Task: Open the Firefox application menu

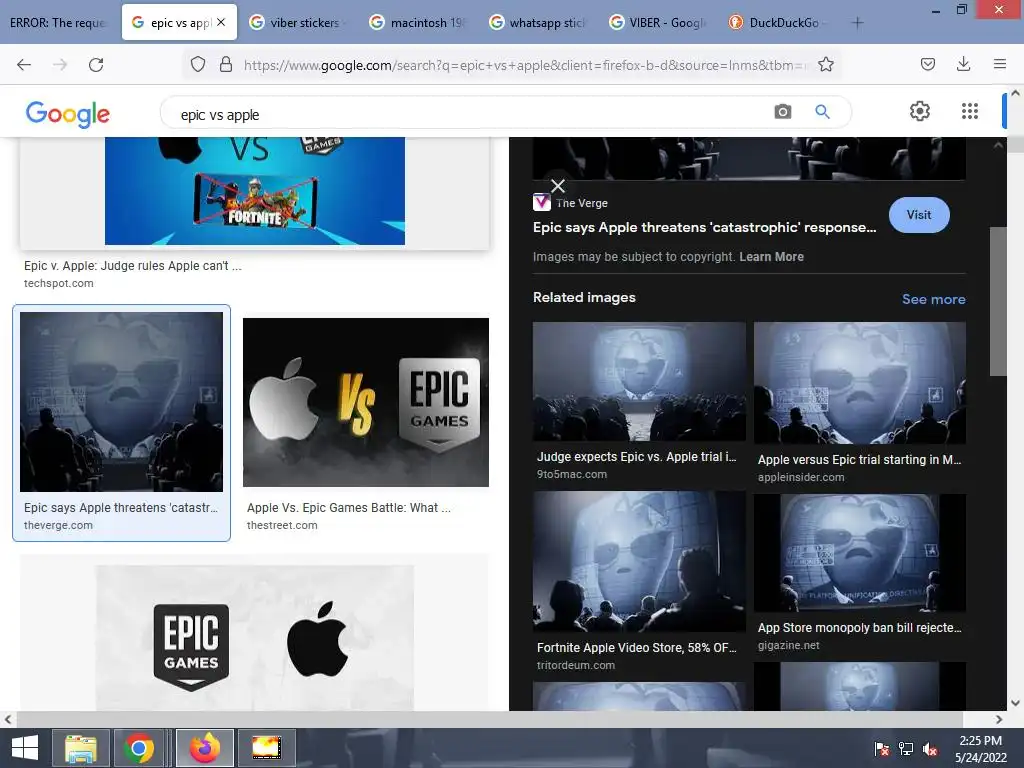Action: pos(1000,64)
